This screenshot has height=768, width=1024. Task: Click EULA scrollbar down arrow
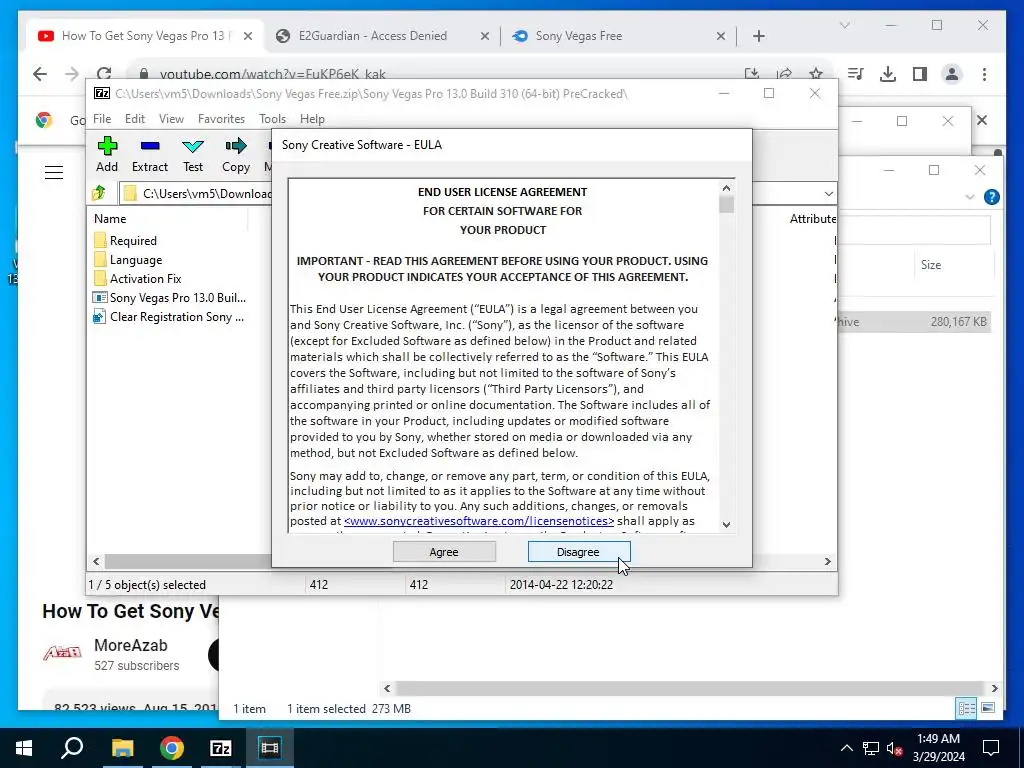(726, 524)
